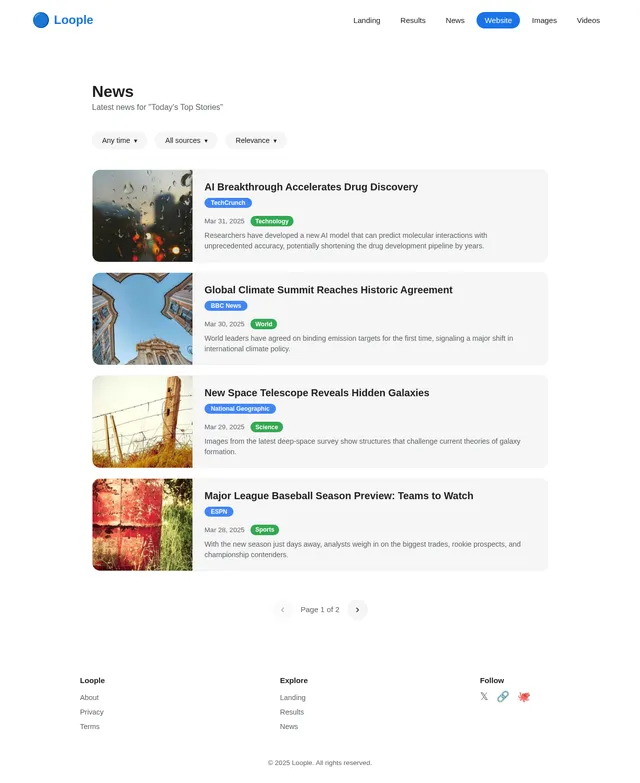This screenshot has height=783, width=640.
Task: Click the 'Mar 30, 2025' date
Action: click(x=224, y=324)
